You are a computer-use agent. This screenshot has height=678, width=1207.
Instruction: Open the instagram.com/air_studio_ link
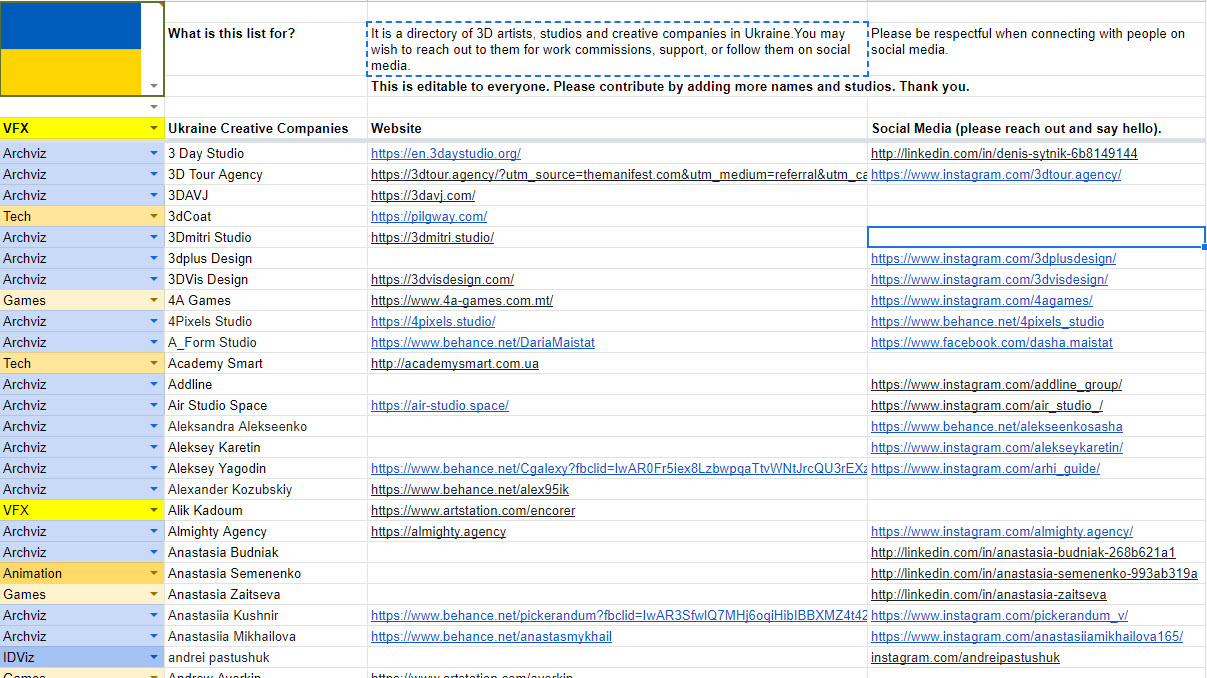pyautogui.click(x=987, y=406)
